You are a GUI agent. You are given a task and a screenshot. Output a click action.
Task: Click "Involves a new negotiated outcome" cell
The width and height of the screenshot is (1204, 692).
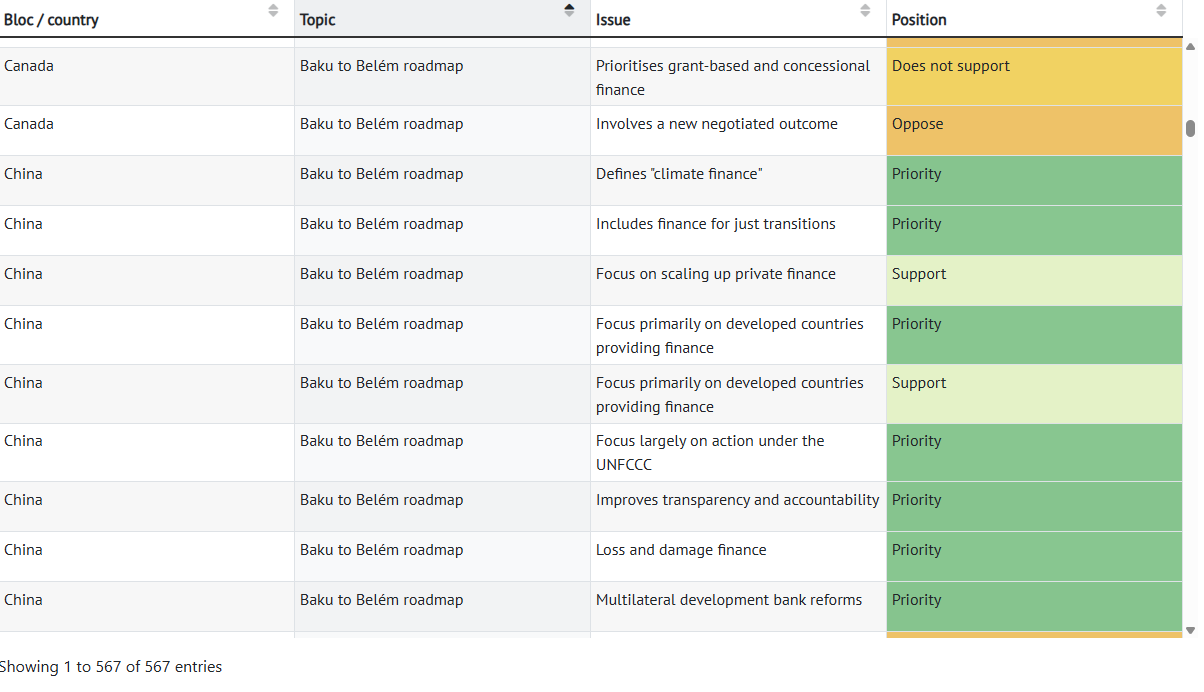(x=716, y=125)
